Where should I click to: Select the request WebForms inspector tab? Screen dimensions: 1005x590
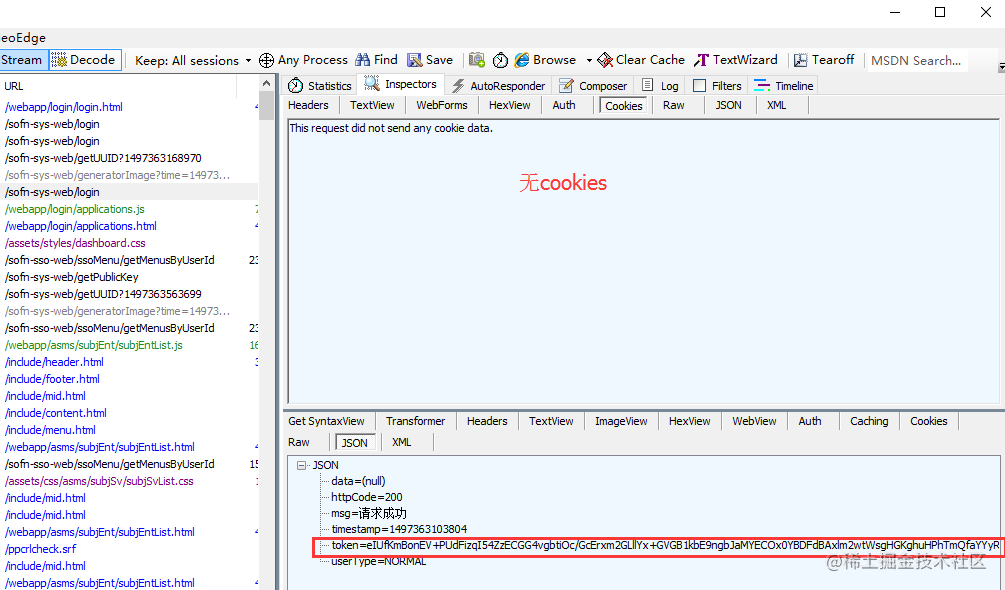click(x=442, y=105)
